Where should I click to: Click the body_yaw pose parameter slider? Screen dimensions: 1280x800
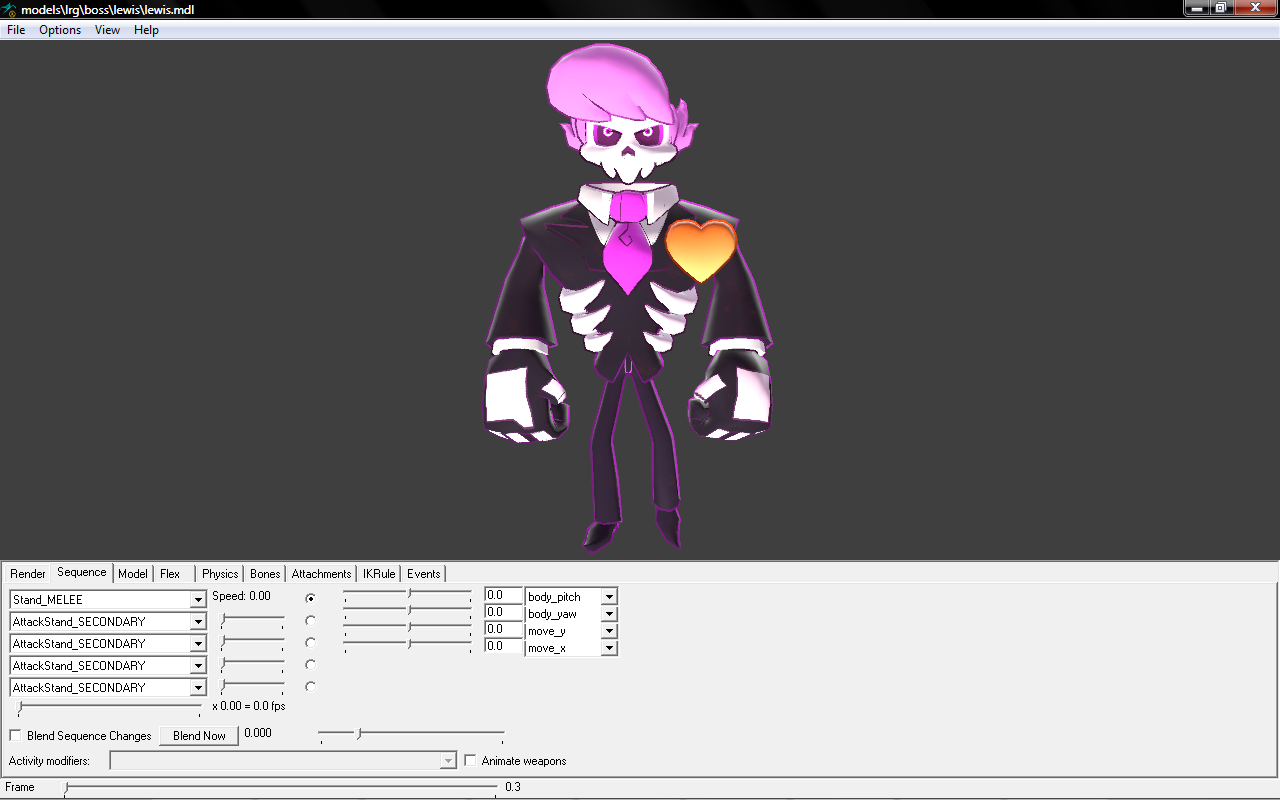pos(407,611)
